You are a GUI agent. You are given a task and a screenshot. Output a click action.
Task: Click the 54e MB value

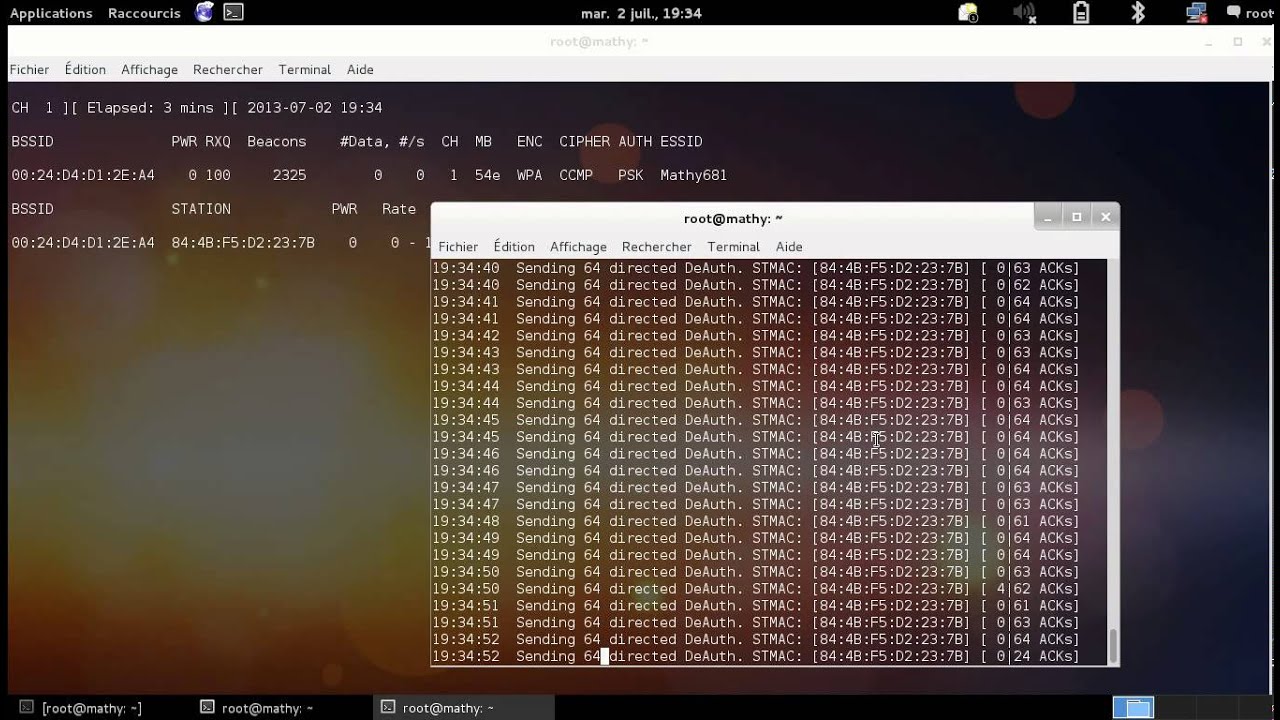(487, 175)
